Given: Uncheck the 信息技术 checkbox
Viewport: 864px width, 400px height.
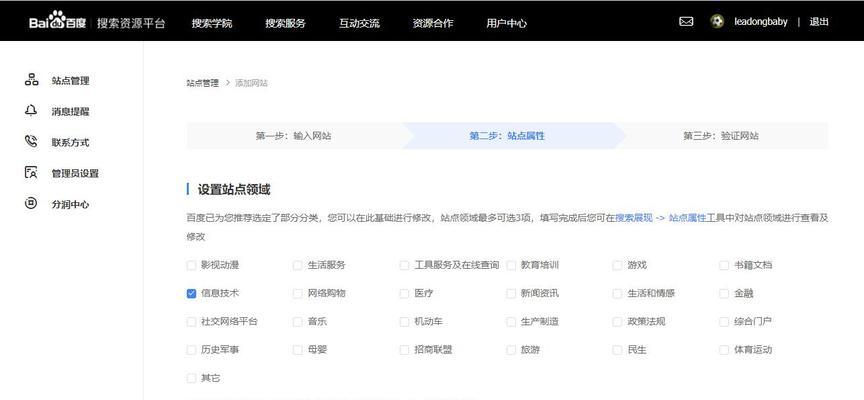Looking at the screenshot, I should tap(191, 294).
